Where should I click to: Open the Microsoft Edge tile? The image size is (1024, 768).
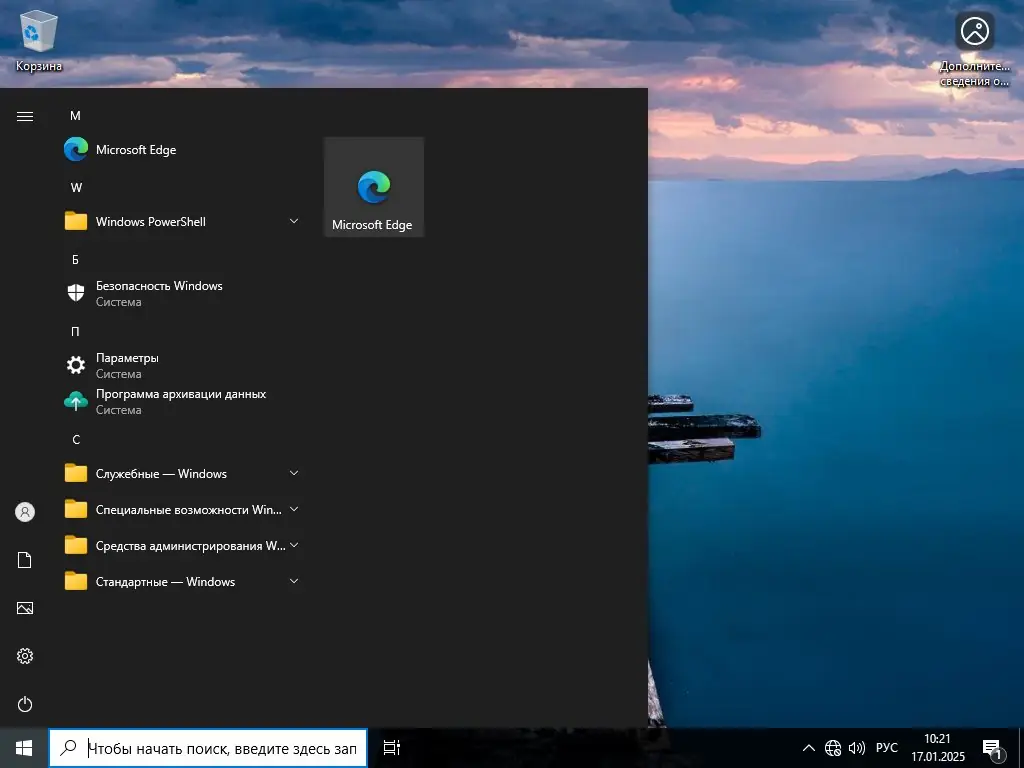(373, 186)
